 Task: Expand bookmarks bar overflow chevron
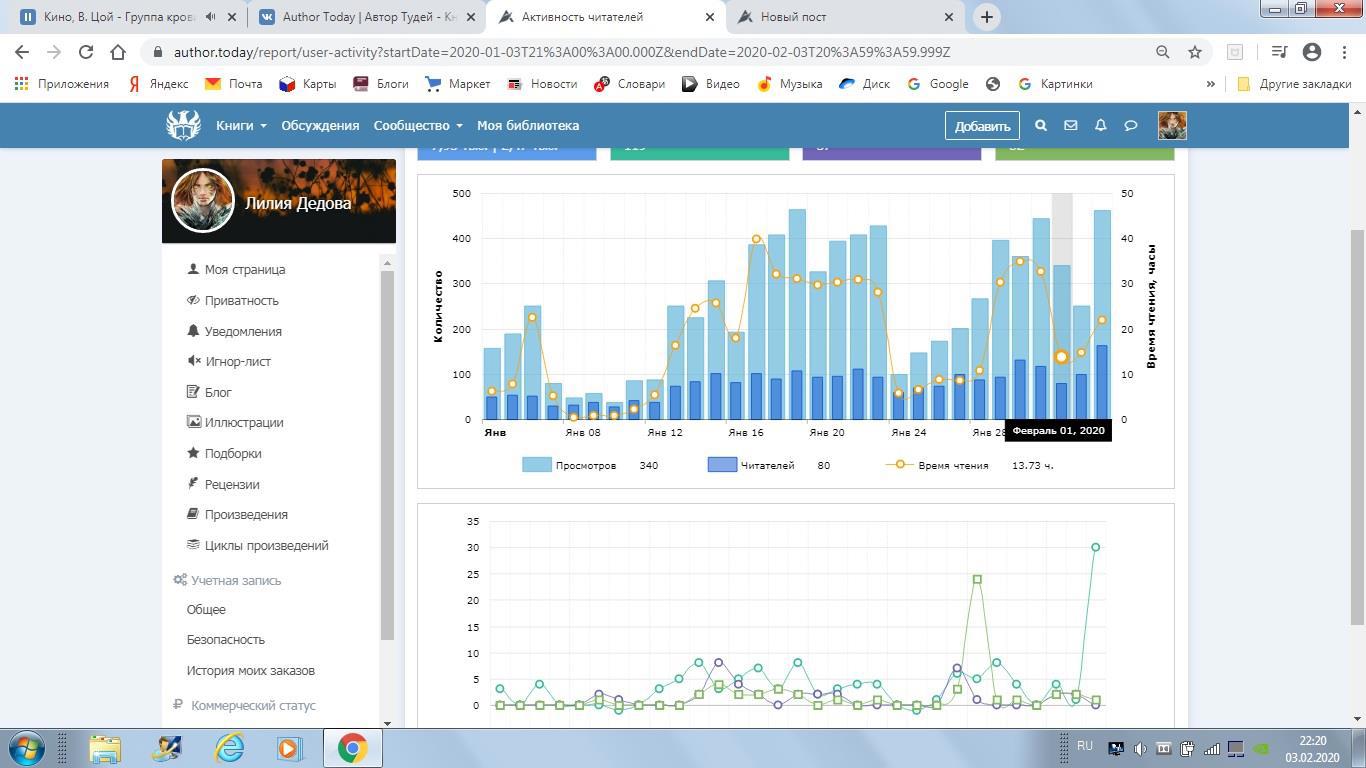[x=1210, y=84]
